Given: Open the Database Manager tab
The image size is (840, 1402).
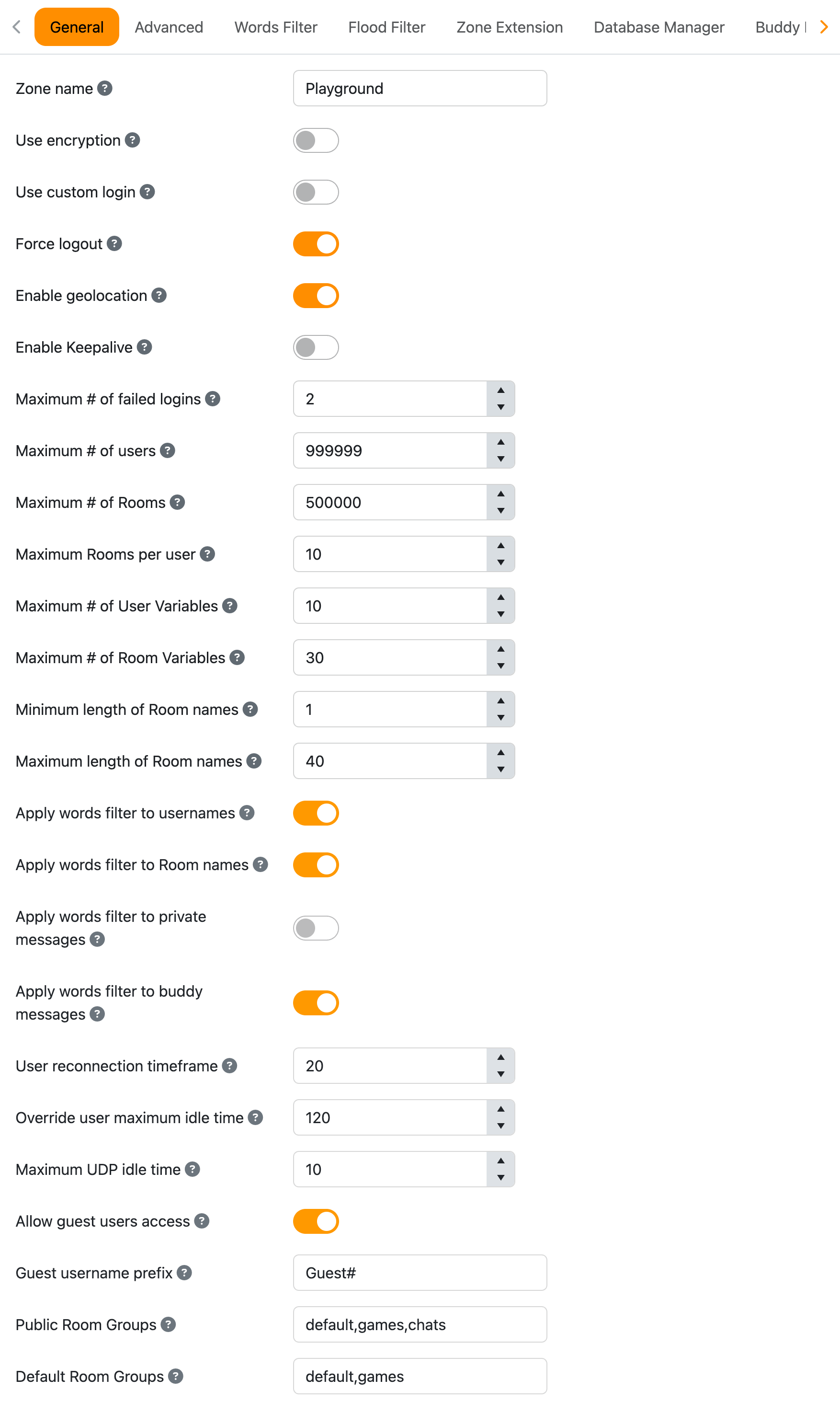Looking at the screenshot, I should coord(659,27).
